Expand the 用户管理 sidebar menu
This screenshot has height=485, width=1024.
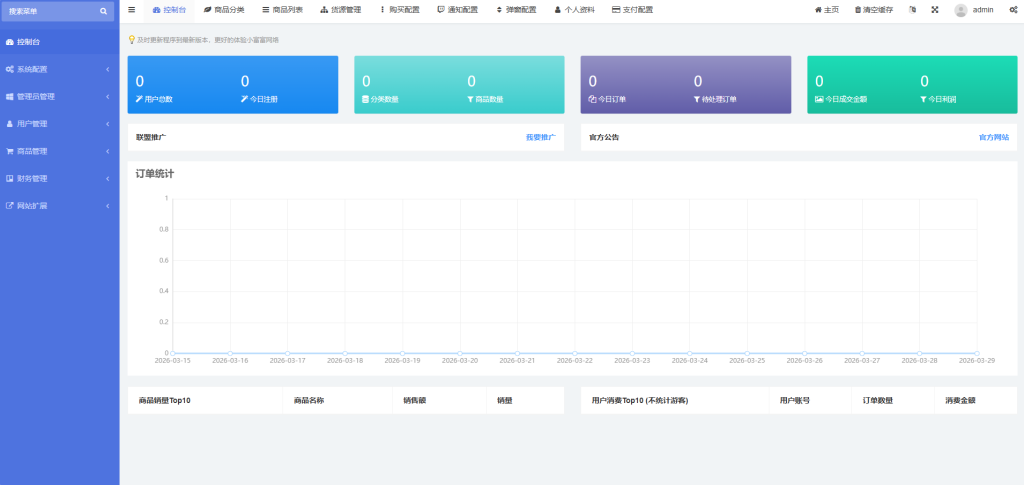pos(58,124)
